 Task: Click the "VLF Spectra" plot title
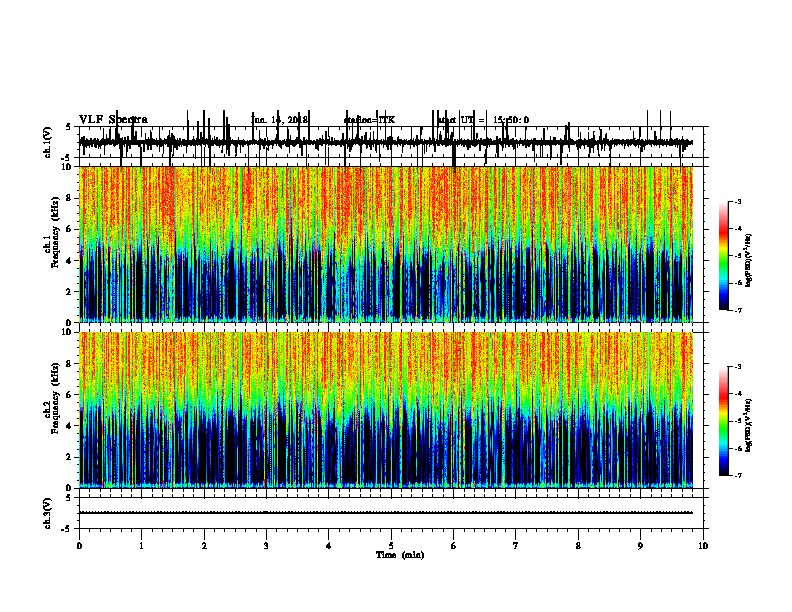(x=113, y=120)
